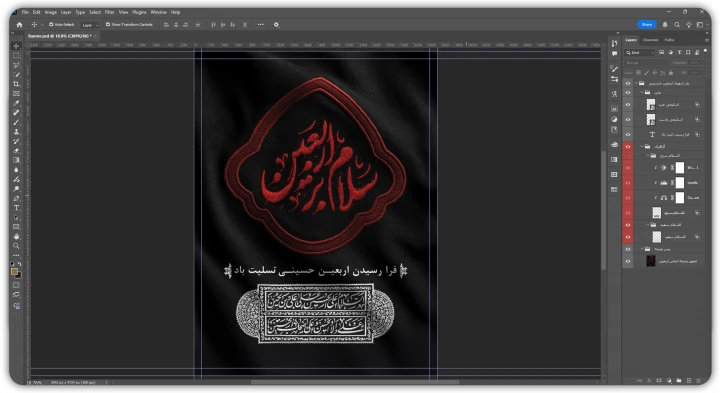Align left edges in options bar
This screenshot has height=393, width=720.
(166, 25)
